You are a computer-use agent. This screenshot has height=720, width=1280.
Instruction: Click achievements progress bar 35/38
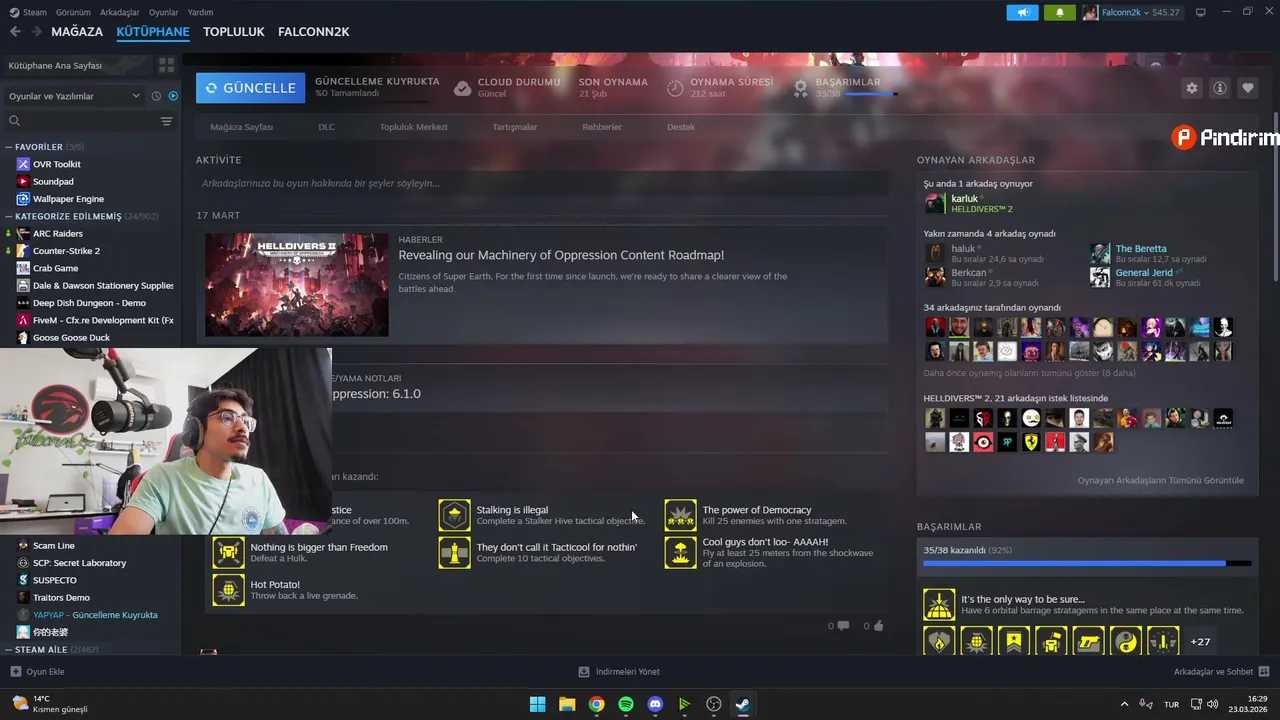click(1087, 563)
